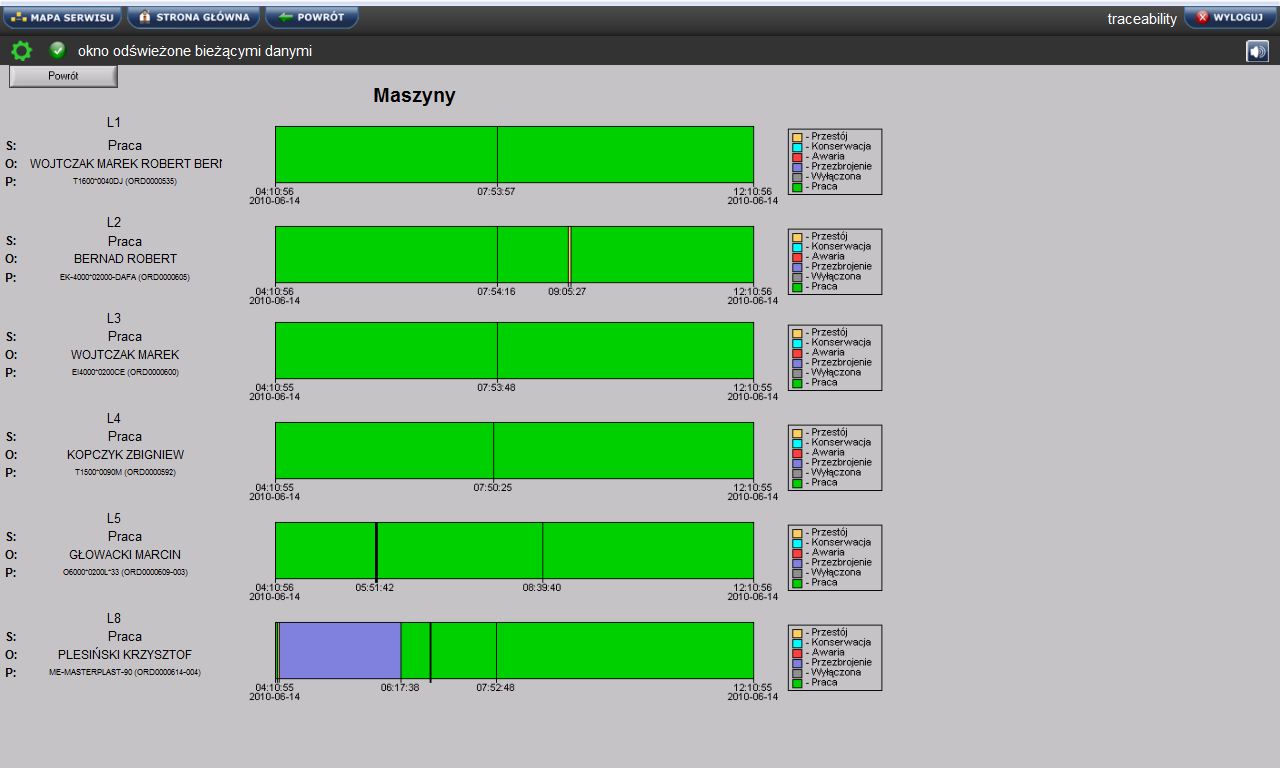Click the 05:51:42 marker on L5 timeline
Viewport: 1280px width, 768px height.
coord(376,550)
